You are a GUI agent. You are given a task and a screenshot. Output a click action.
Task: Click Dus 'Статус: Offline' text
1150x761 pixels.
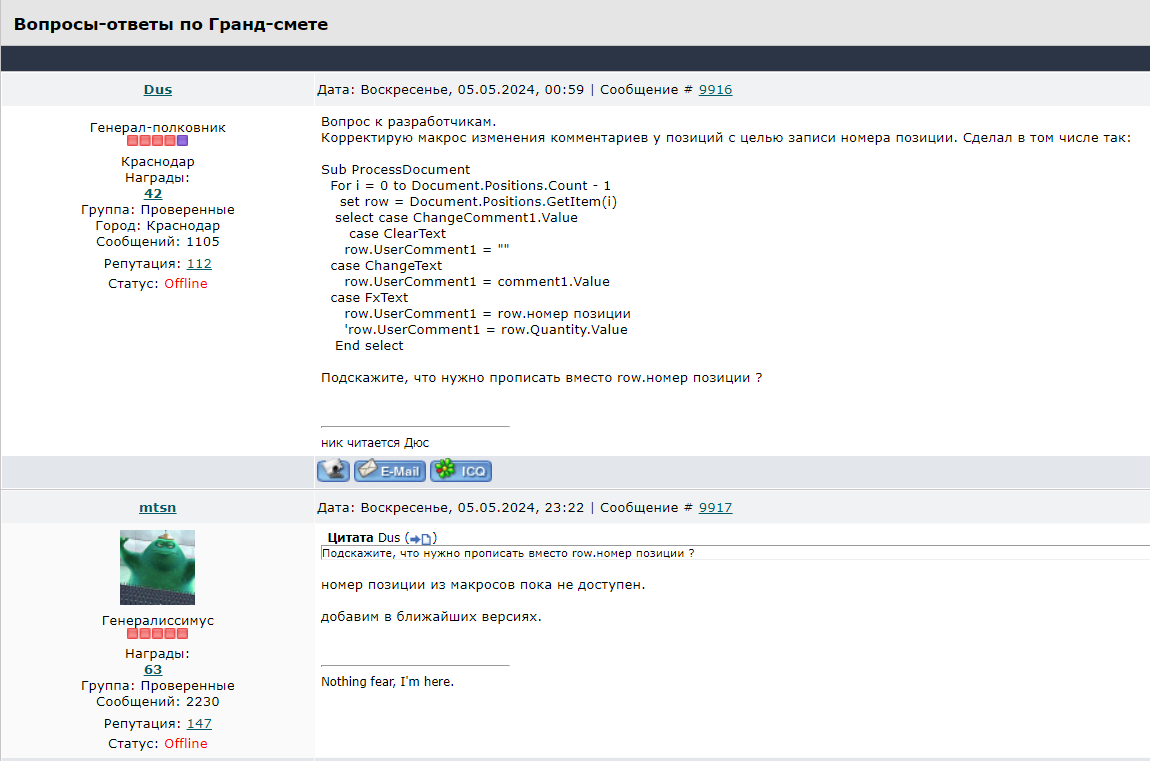158,284
